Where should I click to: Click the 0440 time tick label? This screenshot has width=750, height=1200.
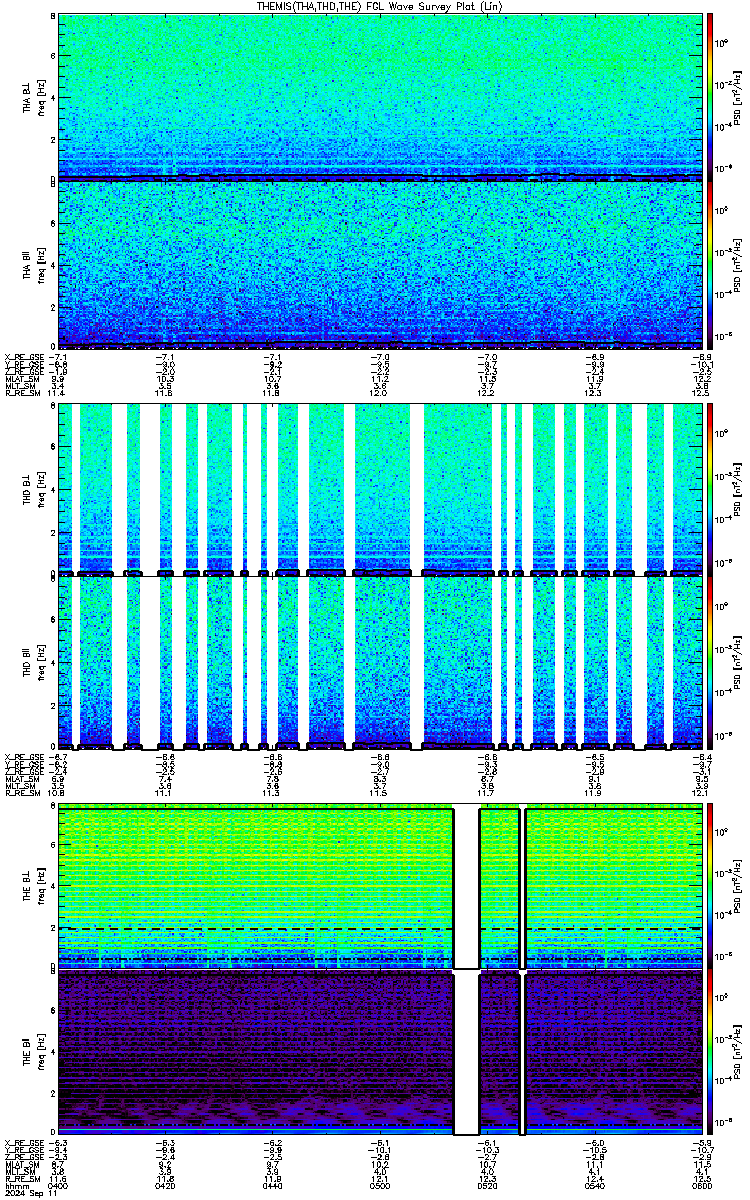(272, 1185)
